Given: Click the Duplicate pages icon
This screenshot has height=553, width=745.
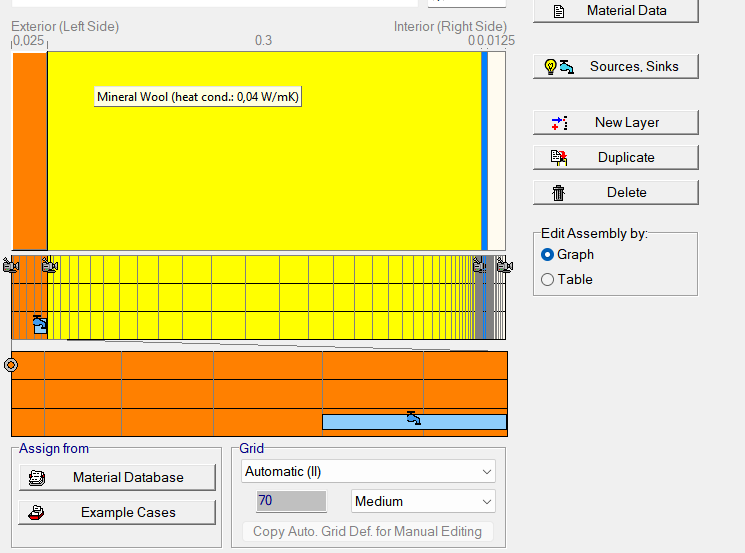Looking at the screenshot, I should click(559, 158).
